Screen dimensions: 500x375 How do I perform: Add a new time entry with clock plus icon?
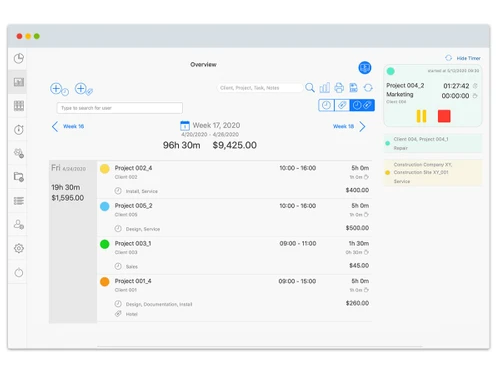59,89
